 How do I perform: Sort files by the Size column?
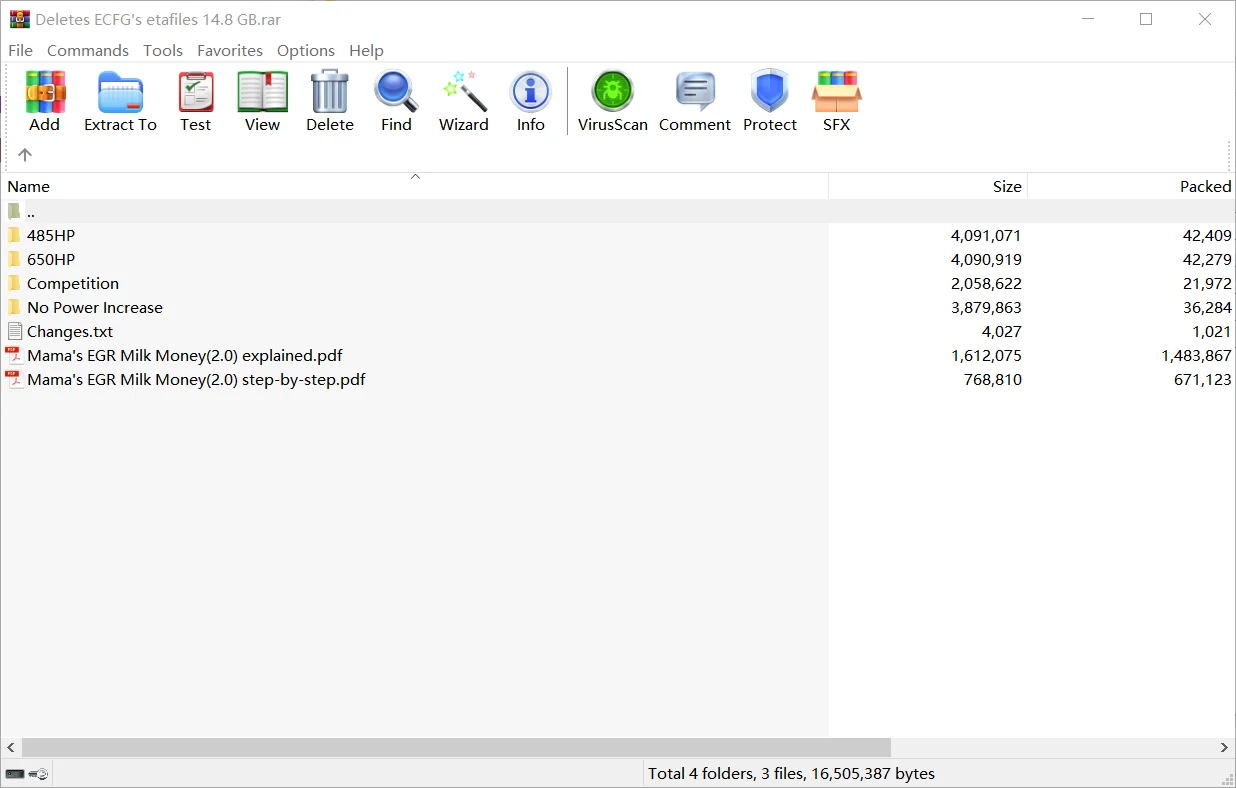pyautogui.click(x=1007, y=186)
